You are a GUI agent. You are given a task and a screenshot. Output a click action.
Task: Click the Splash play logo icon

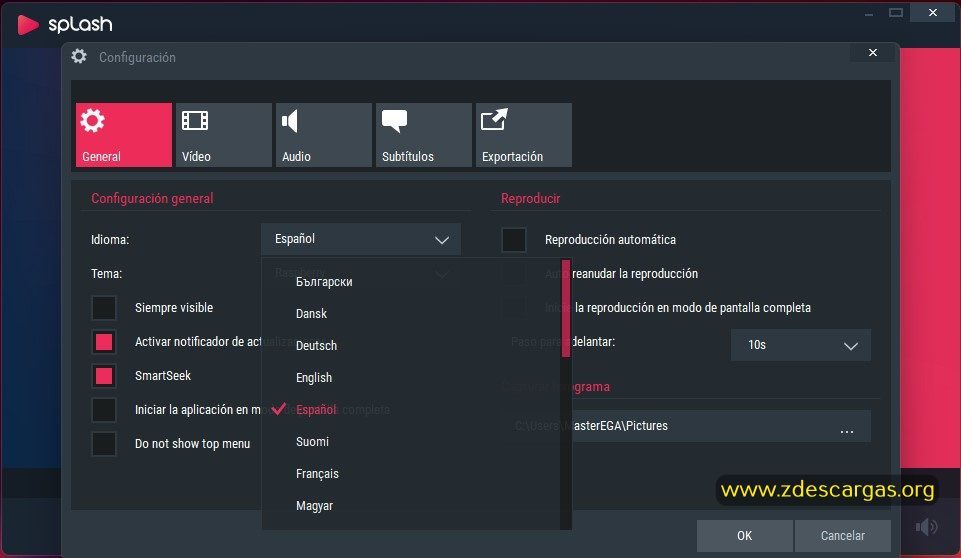click(x=28, y=25)
